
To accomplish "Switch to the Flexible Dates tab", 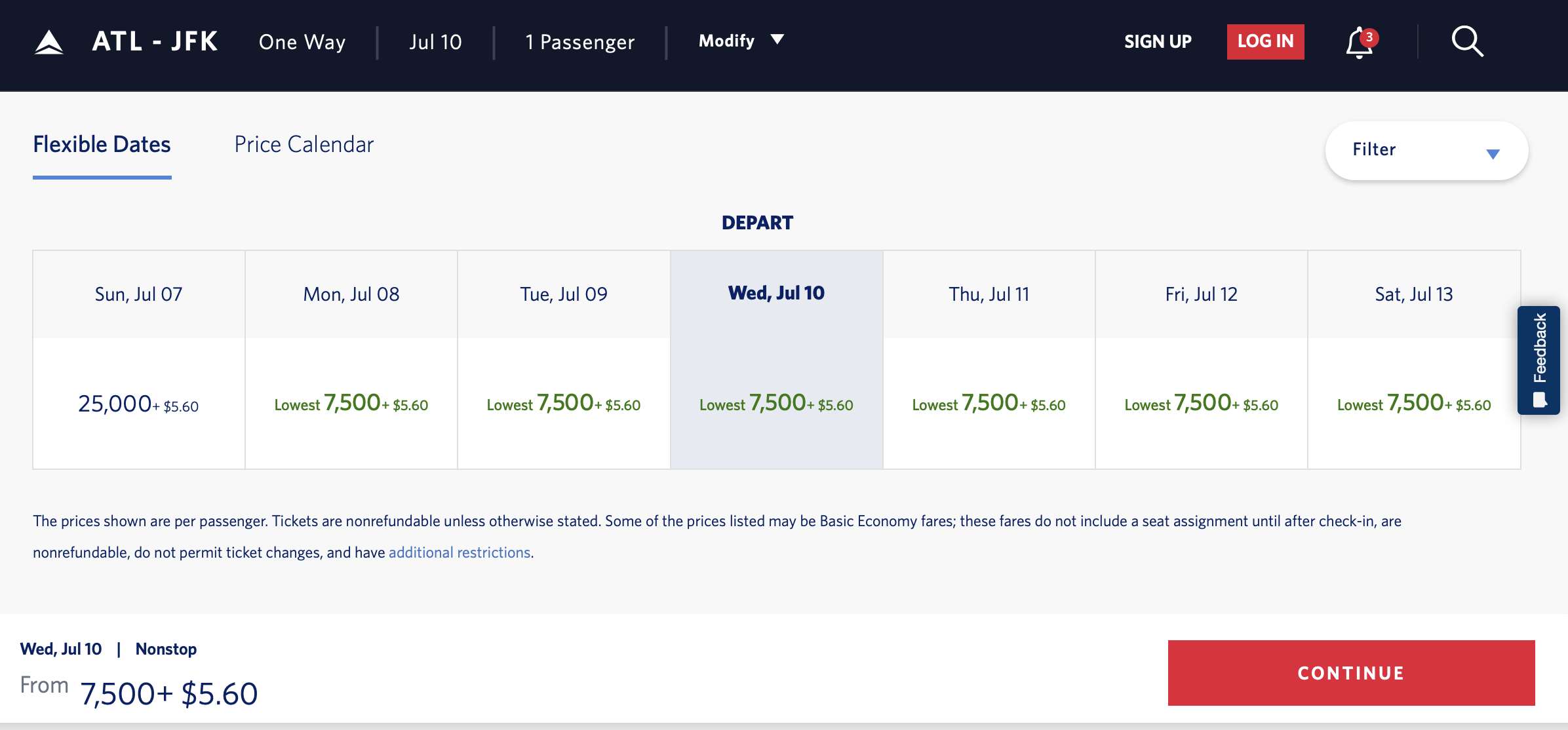I will pos(102,145).
